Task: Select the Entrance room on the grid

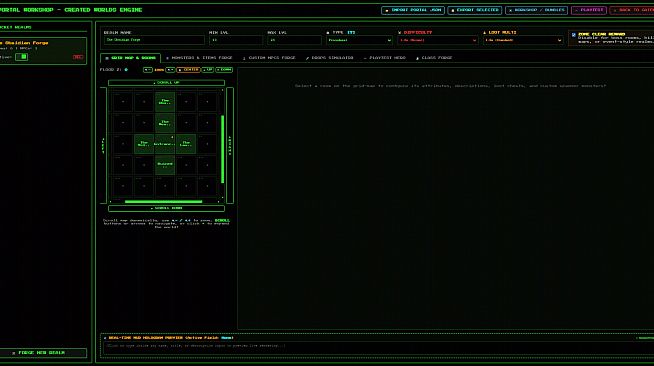Action: tap(165, 144)
